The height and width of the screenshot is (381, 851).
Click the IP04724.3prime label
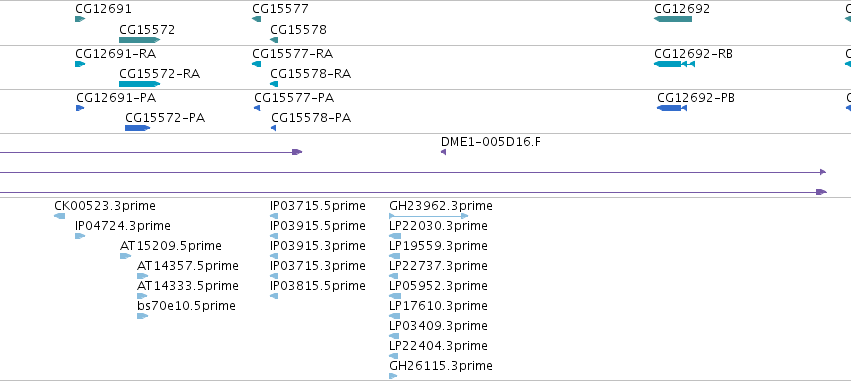123,226
